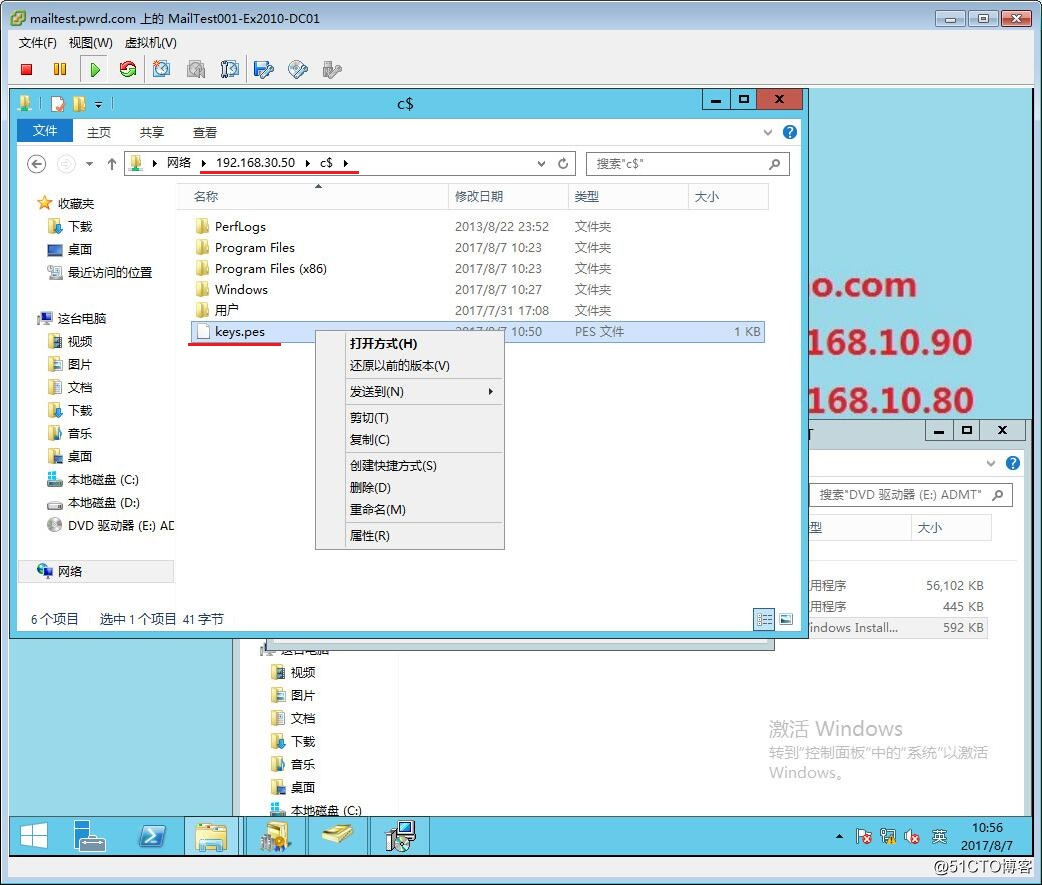Viewport: 1042px width, 885px height.
Task: Reset the virtual machine
Action: (128, 69)
